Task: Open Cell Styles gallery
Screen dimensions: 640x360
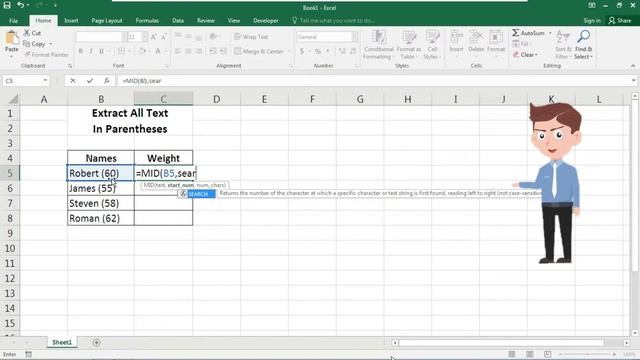Action: tap(432, 45)
